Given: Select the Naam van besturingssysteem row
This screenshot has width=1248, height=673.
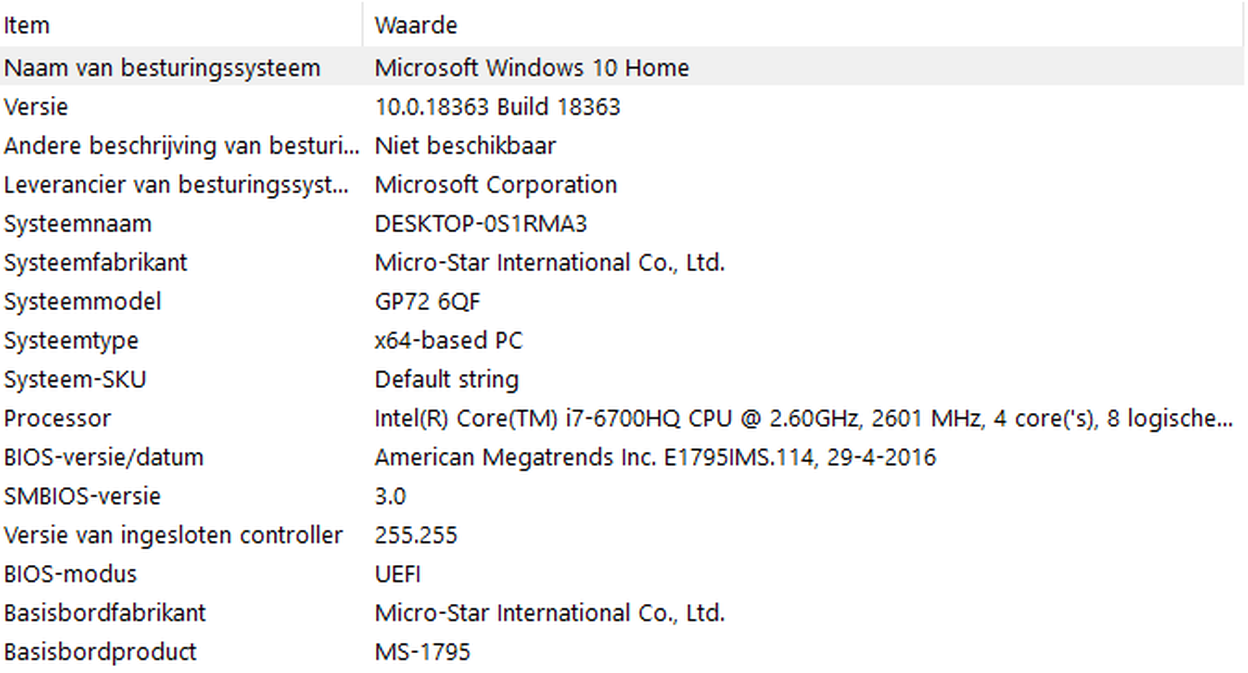Looking at the screenshot, I should click(x=622, y=68).
